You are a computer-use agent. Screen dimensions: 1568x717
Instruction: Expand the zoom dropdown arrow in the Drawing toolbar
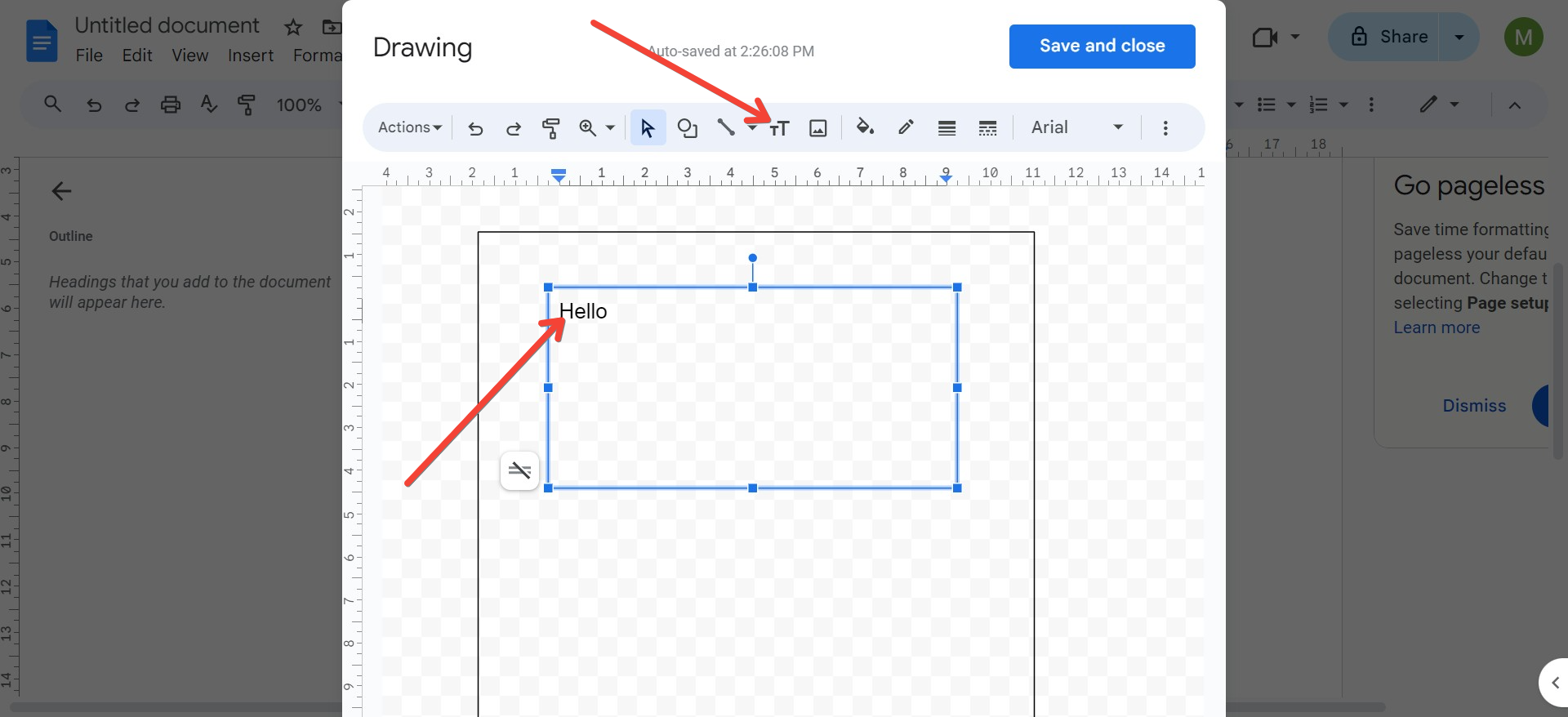click(610, 128)
